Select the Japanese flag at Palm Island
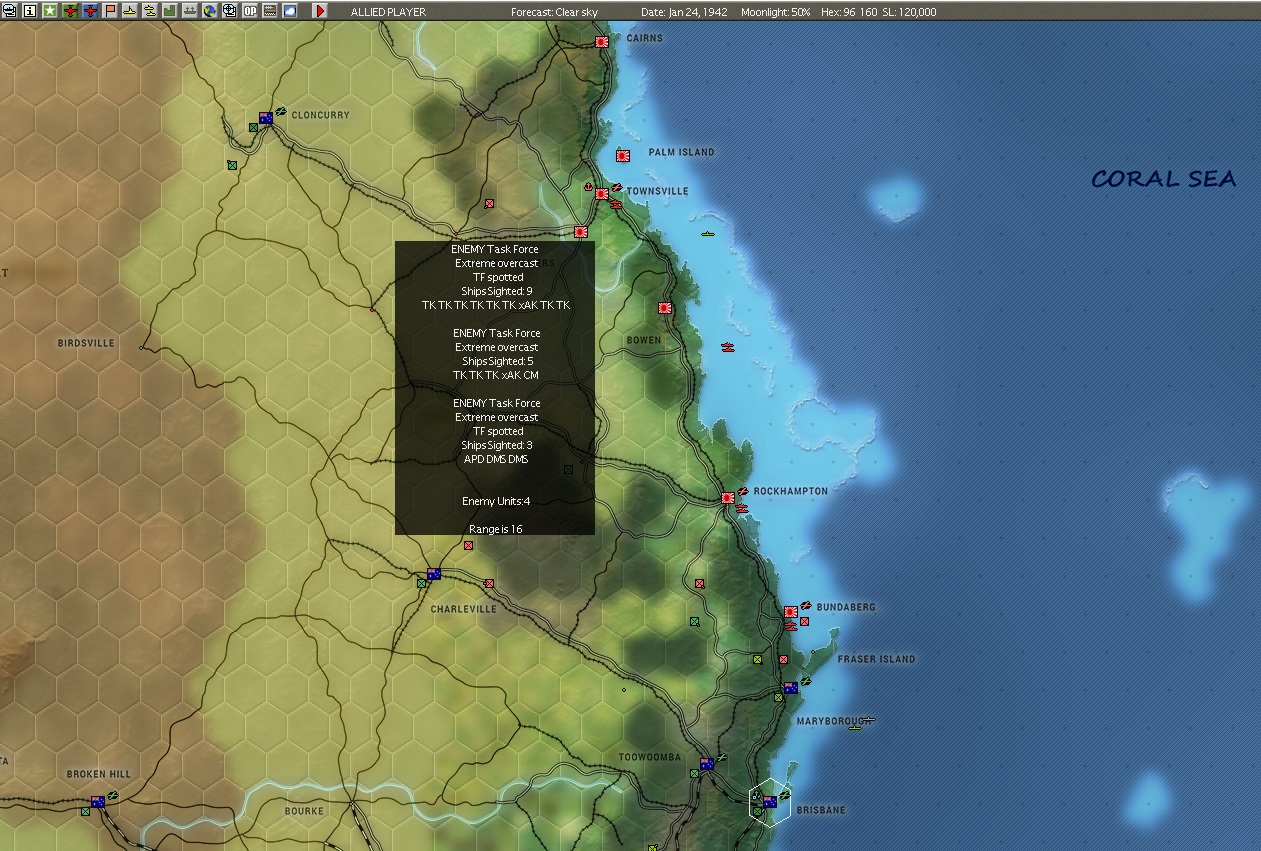Viewport: 1261px width, 851px height. pos(623,156)
